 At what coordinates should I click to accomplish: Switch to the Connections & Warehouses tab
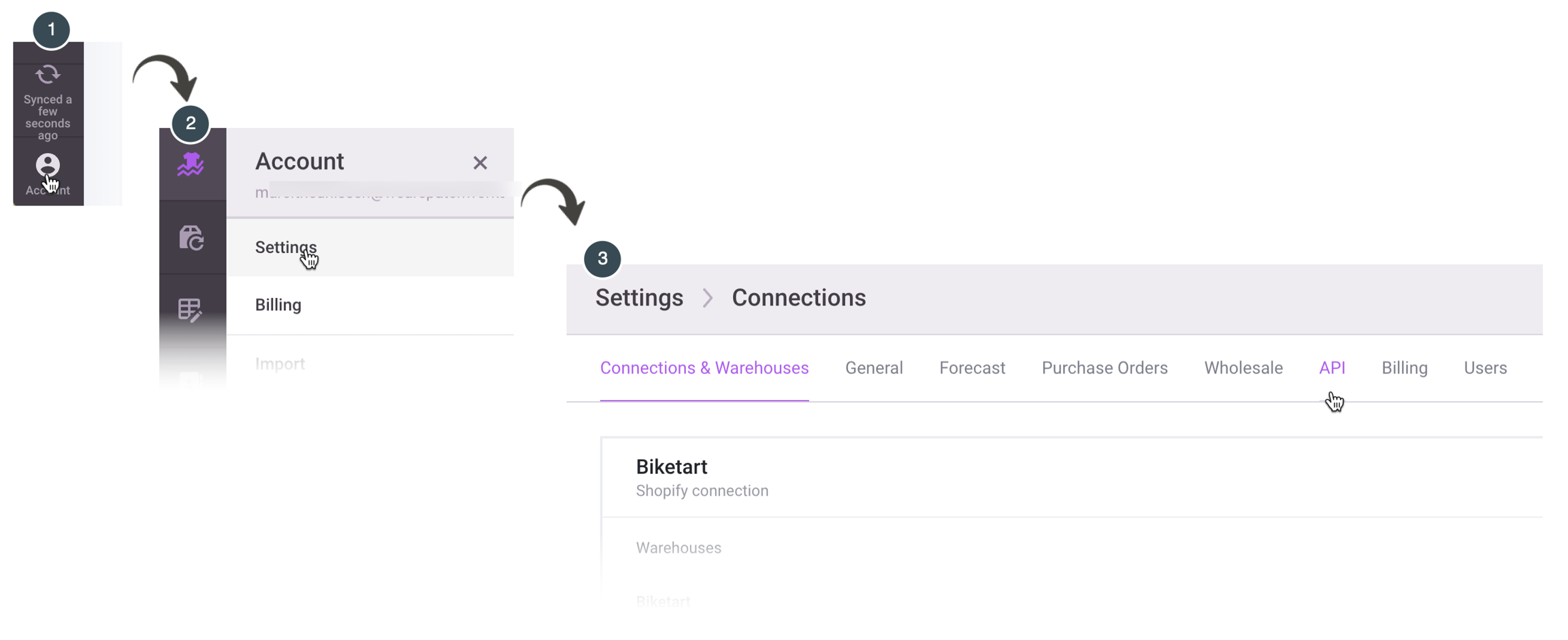(704, 368)
